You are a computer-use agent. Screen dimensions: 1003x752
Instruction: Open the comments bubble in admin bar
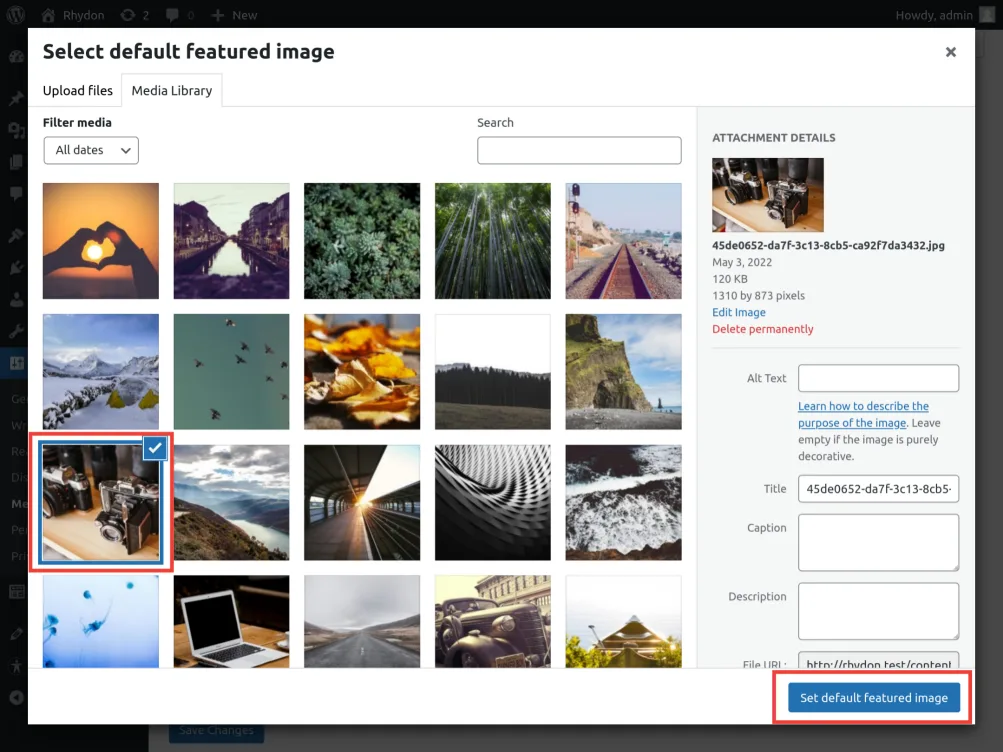180,15
